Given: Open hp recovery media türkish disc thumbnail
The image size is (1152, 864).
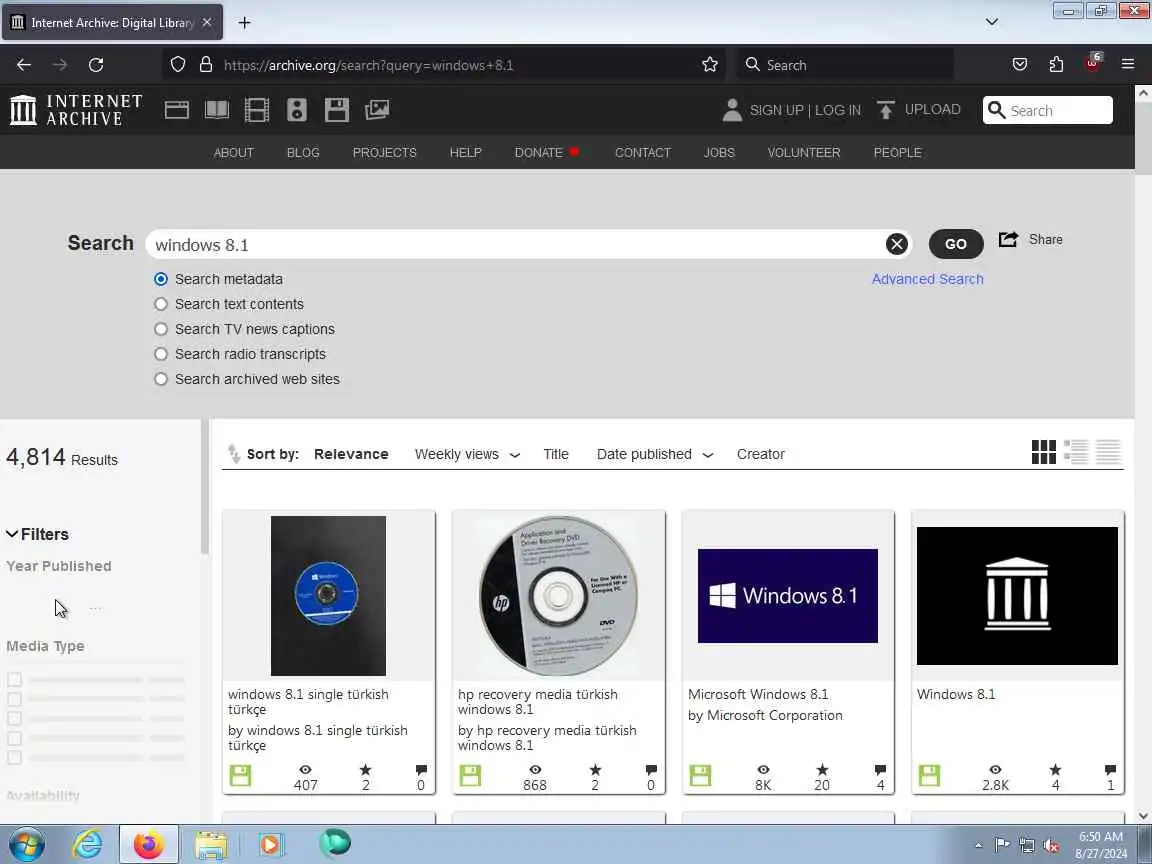Looking at the screenshot, I should (558, 596).
